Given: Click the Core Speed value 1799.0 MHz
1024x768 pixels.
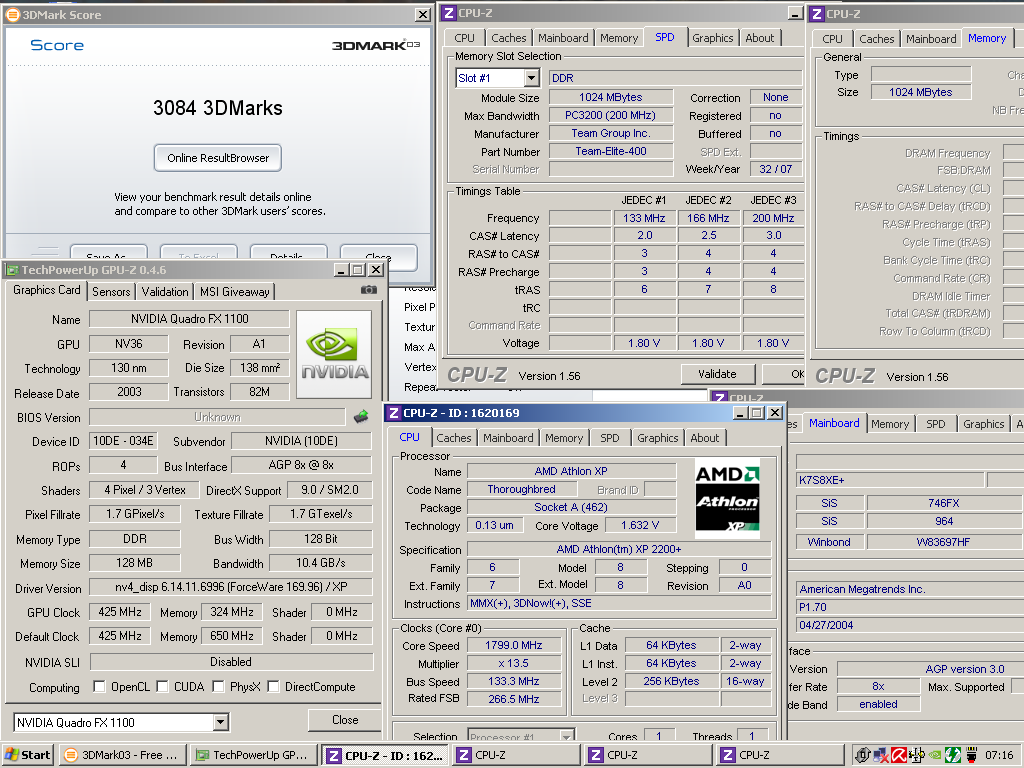Looking at the screenshot, I should click(513, 645).
